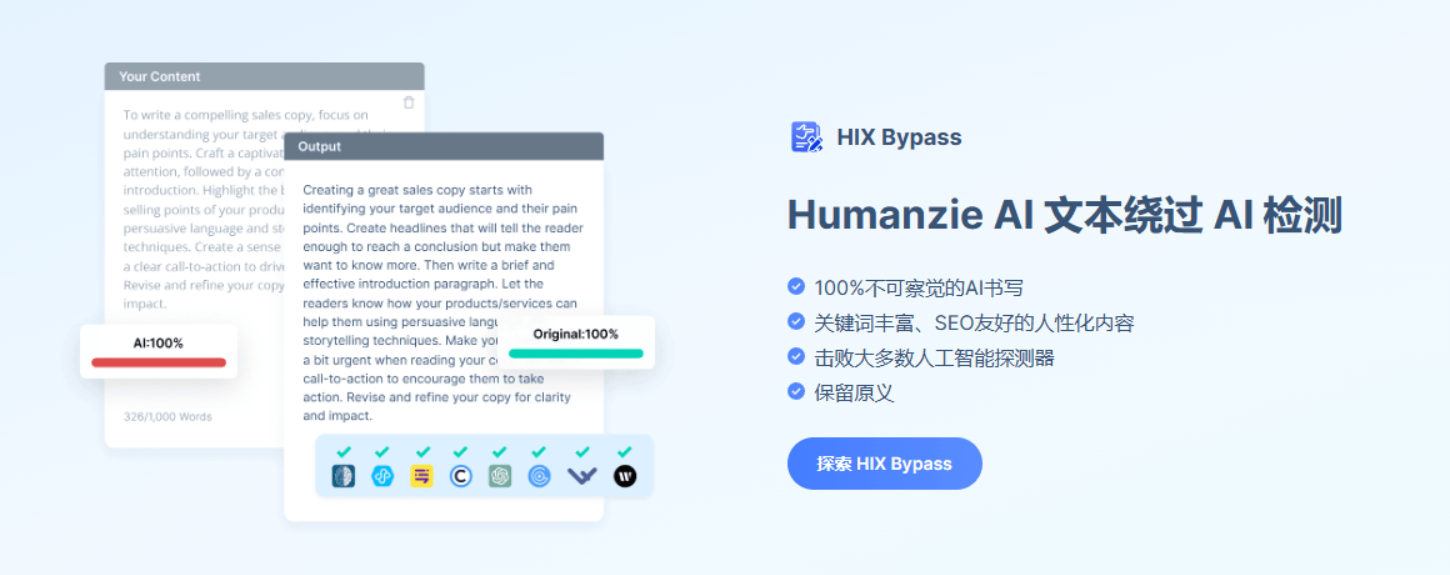The height and width of the screenshot is (575, 1450).
Task: Click the green checkmark above the letter C icon
Action: tap(460, 452)
